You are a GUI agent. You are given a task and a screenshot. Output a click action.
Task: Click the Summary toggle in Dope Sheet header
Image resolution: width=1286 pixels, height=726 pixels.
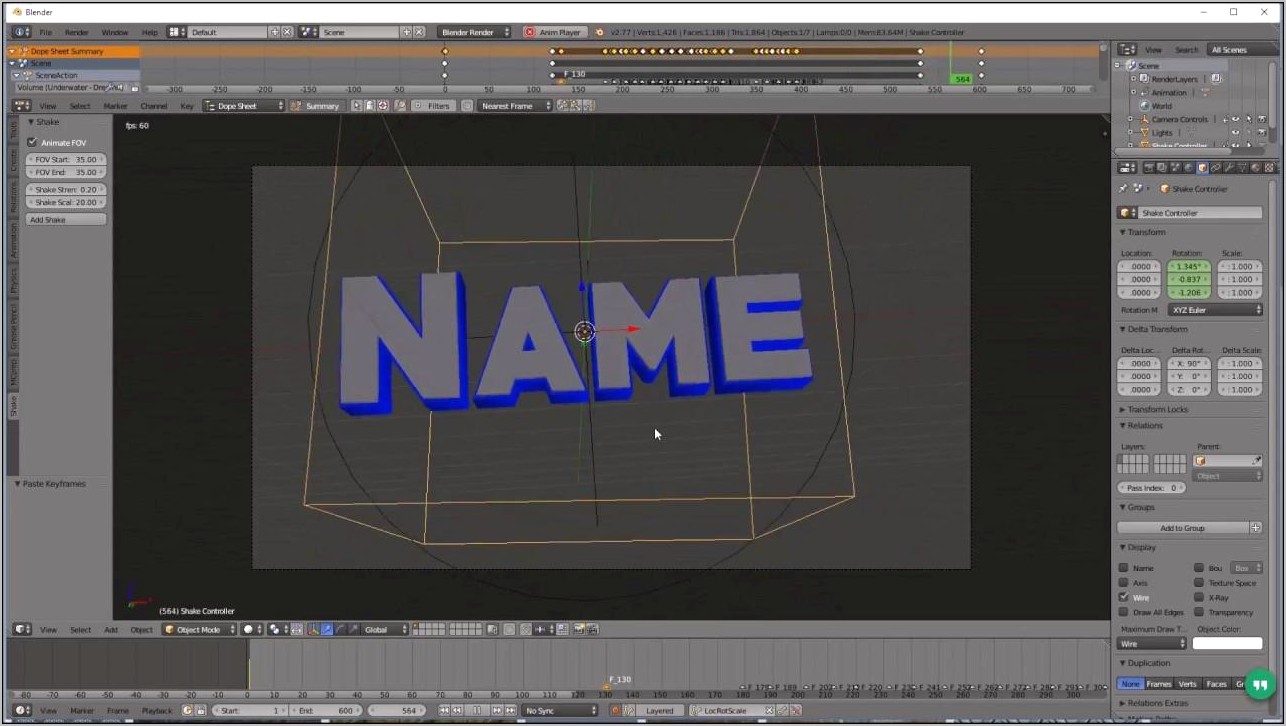click(316, 105)
